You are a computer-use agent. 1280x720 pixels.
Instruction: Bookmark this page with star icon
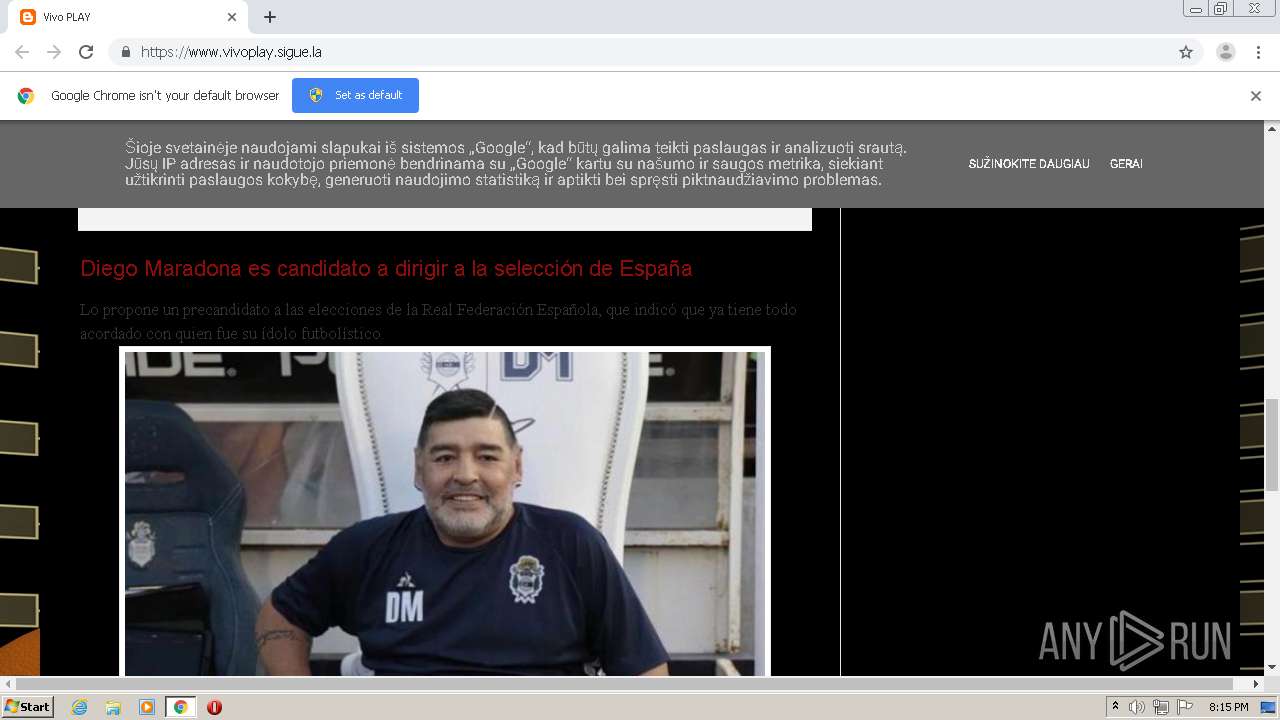click(1186, 52)
